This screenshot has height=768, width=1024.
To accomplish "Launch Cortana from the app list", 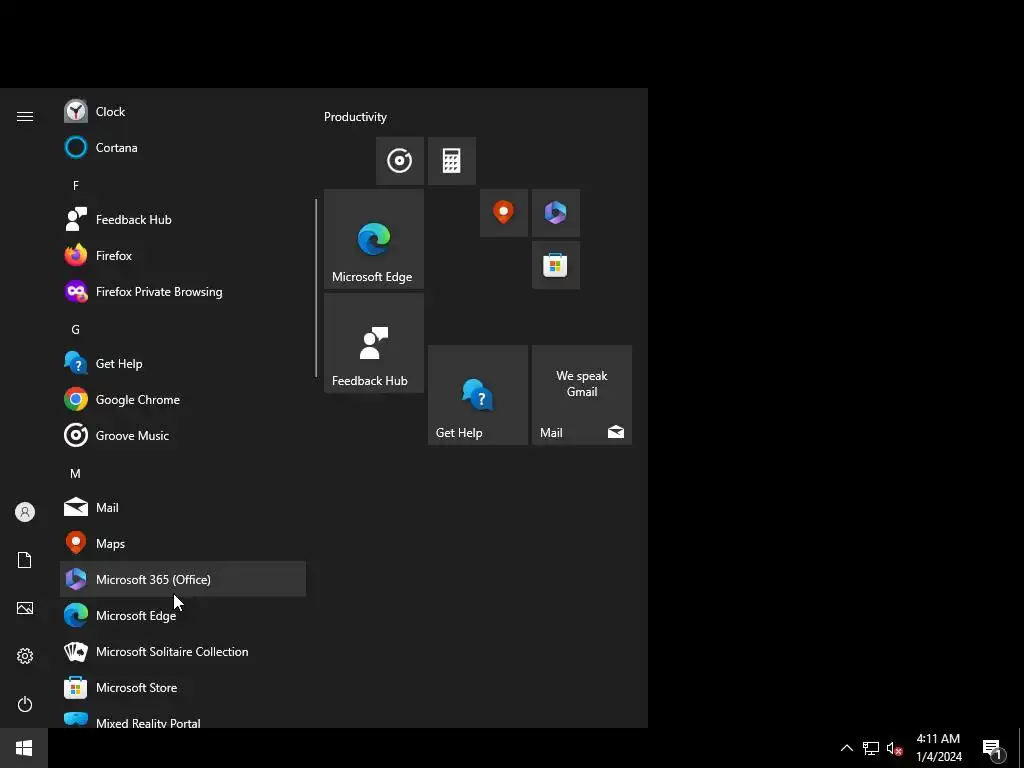I will point(183,148).
